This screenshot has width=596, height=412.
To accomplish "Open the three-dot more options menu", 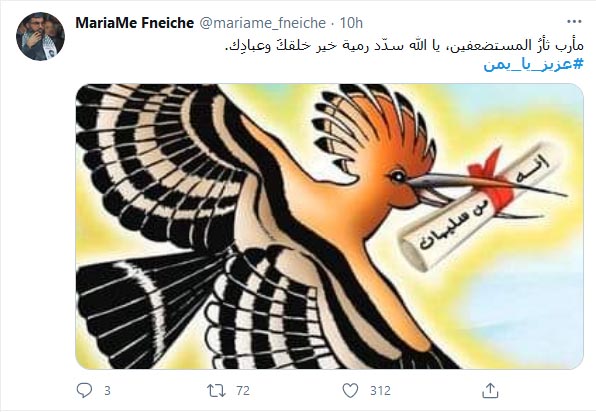I will 574,22.
